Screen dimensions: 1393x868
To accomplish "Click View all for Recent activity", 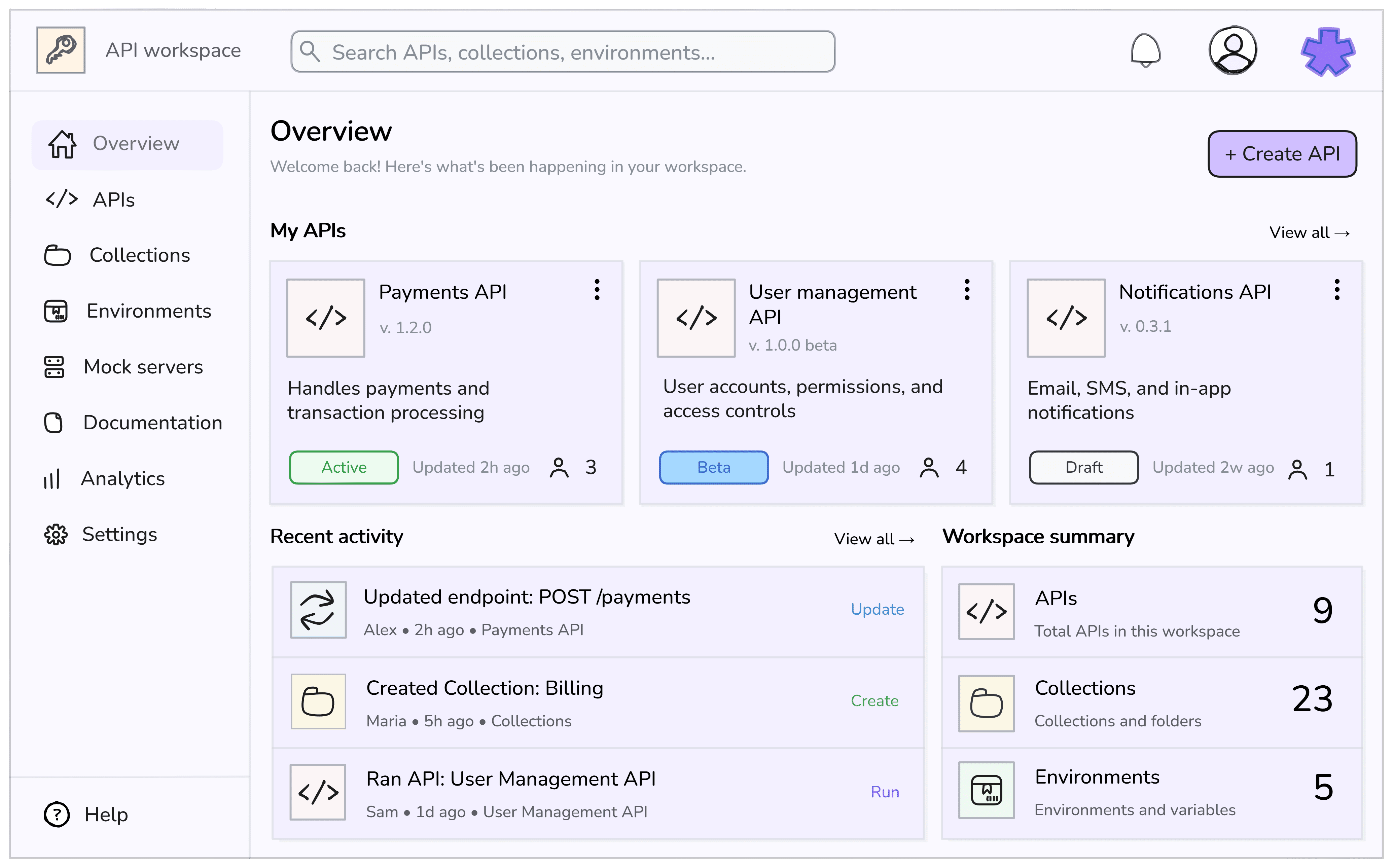I will 874,539.
